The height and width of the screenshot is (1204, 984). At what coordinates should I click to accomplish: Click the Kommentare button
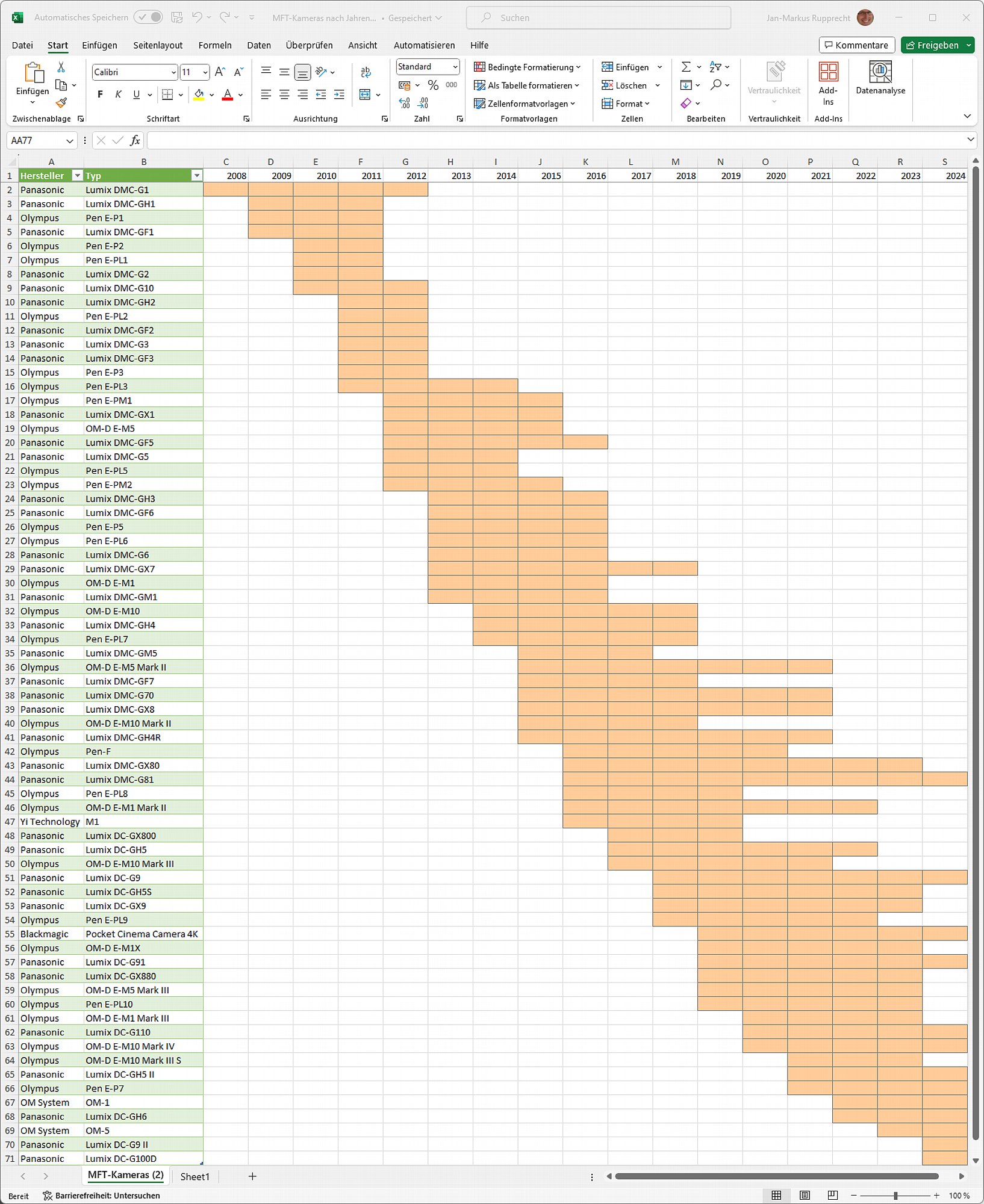pyautogui.click(x=856, y=45)
